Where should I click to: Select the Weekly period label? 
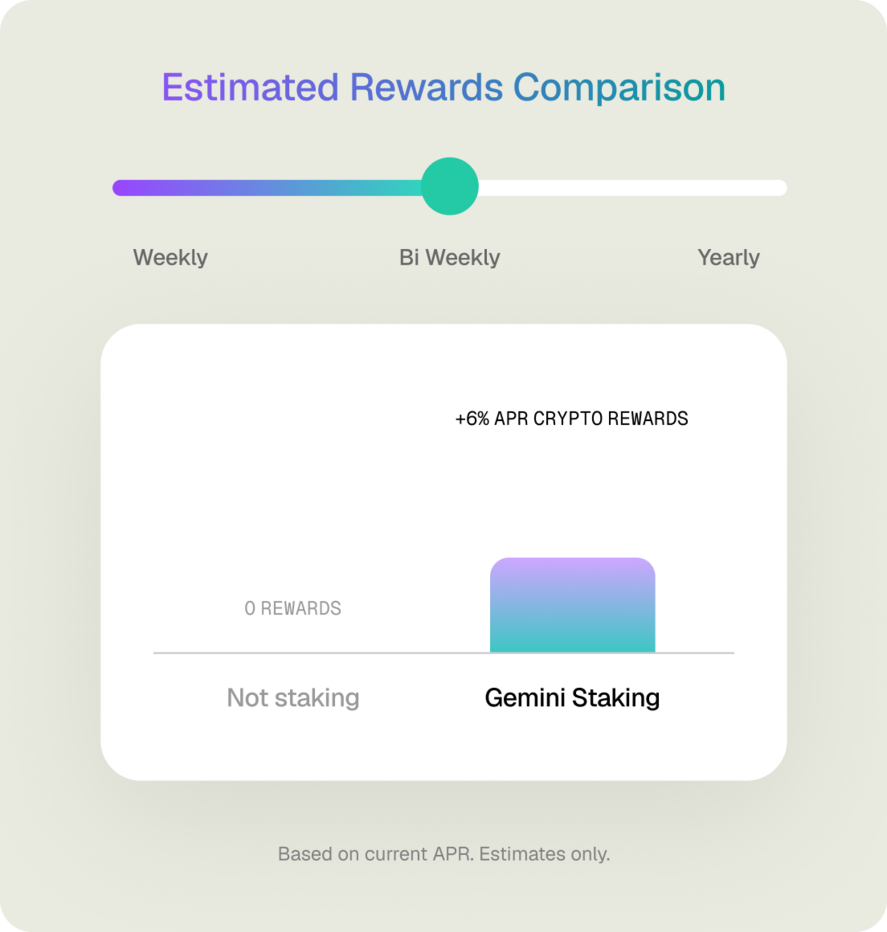point(170,258)
